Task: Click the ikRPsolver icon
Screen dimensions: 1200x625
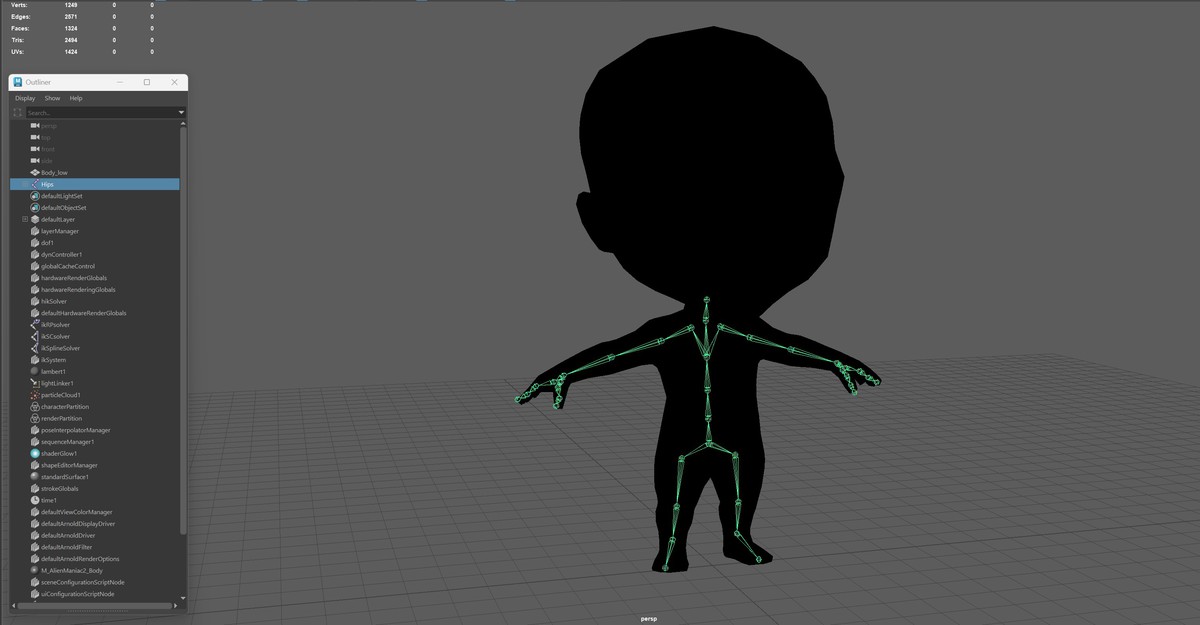Action: [x=35, y=325]
